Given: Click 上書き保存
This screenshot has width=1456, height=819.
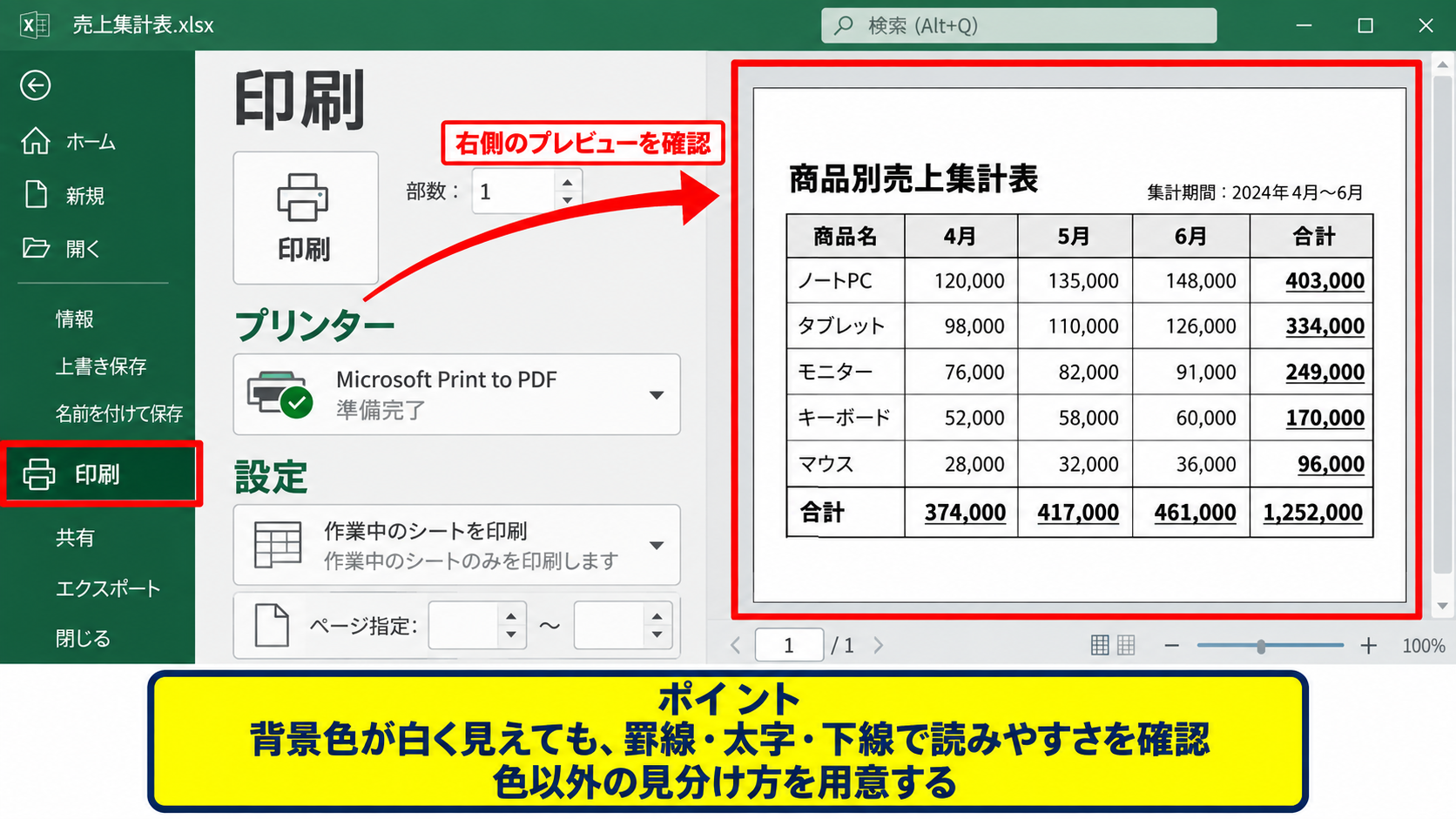Looking at the screenshot, I should coord(101,366).
